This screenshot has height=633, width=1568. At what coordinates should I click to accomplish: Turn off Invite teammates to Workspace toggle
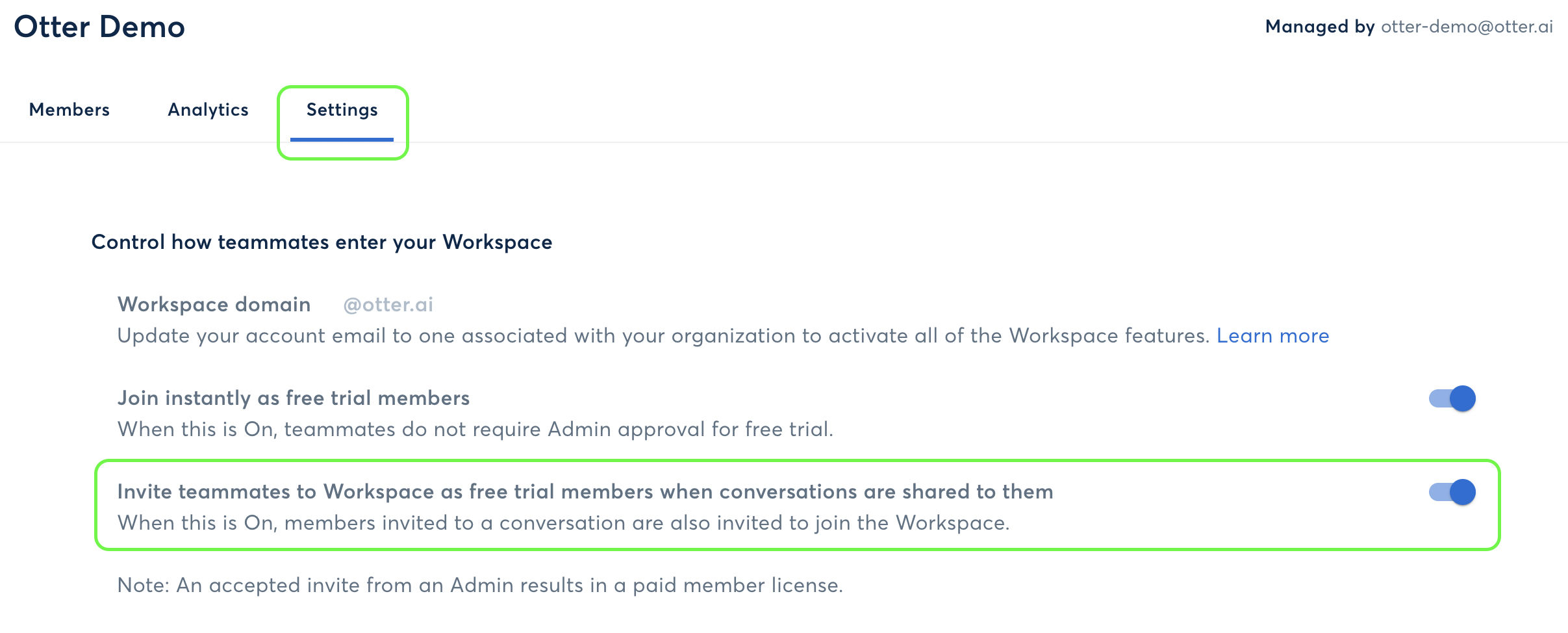1452,492
